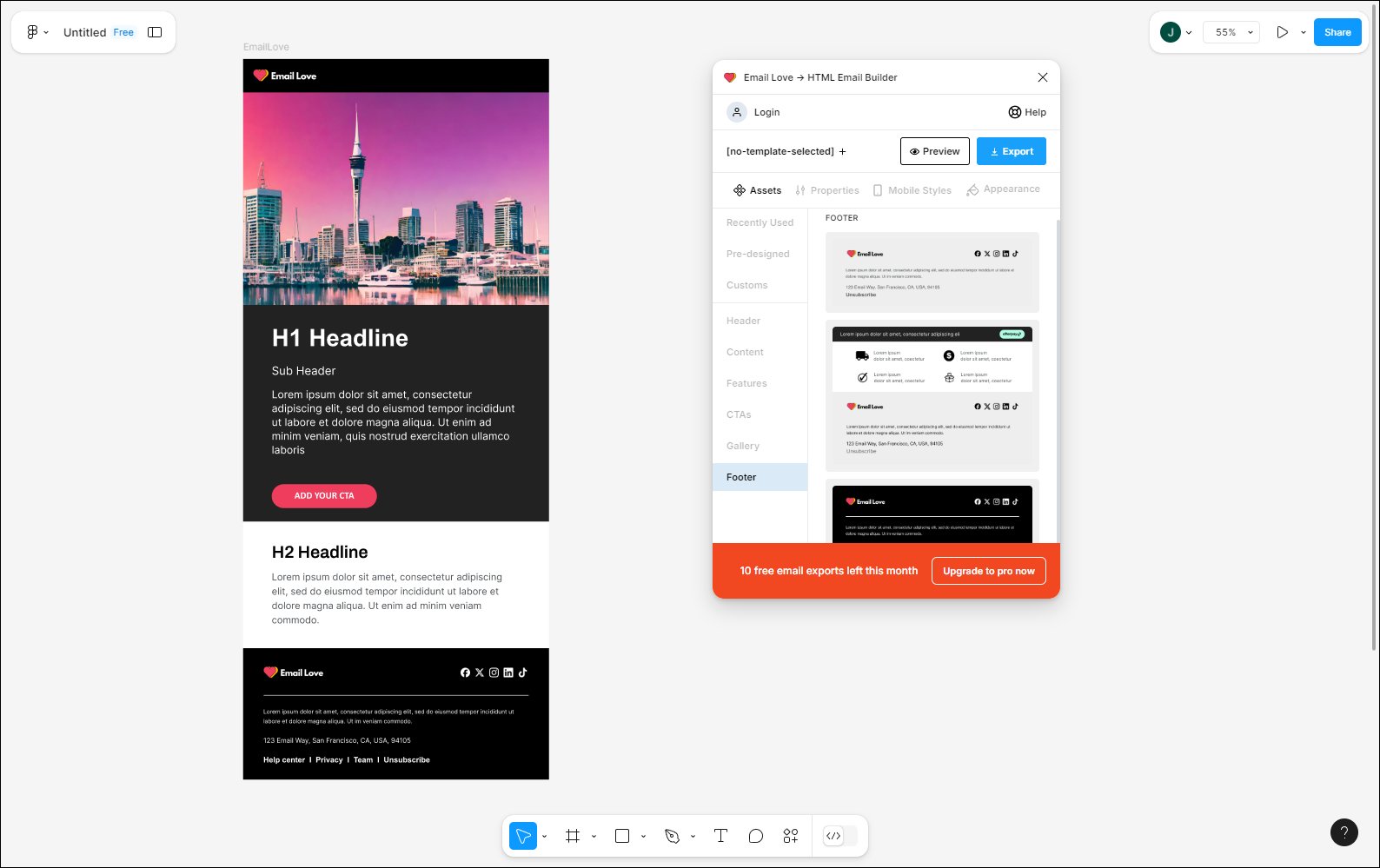Switch to the Properties tab
Image resolution: width=1380 pixels, height=868 pixels.
coord(826,190)
